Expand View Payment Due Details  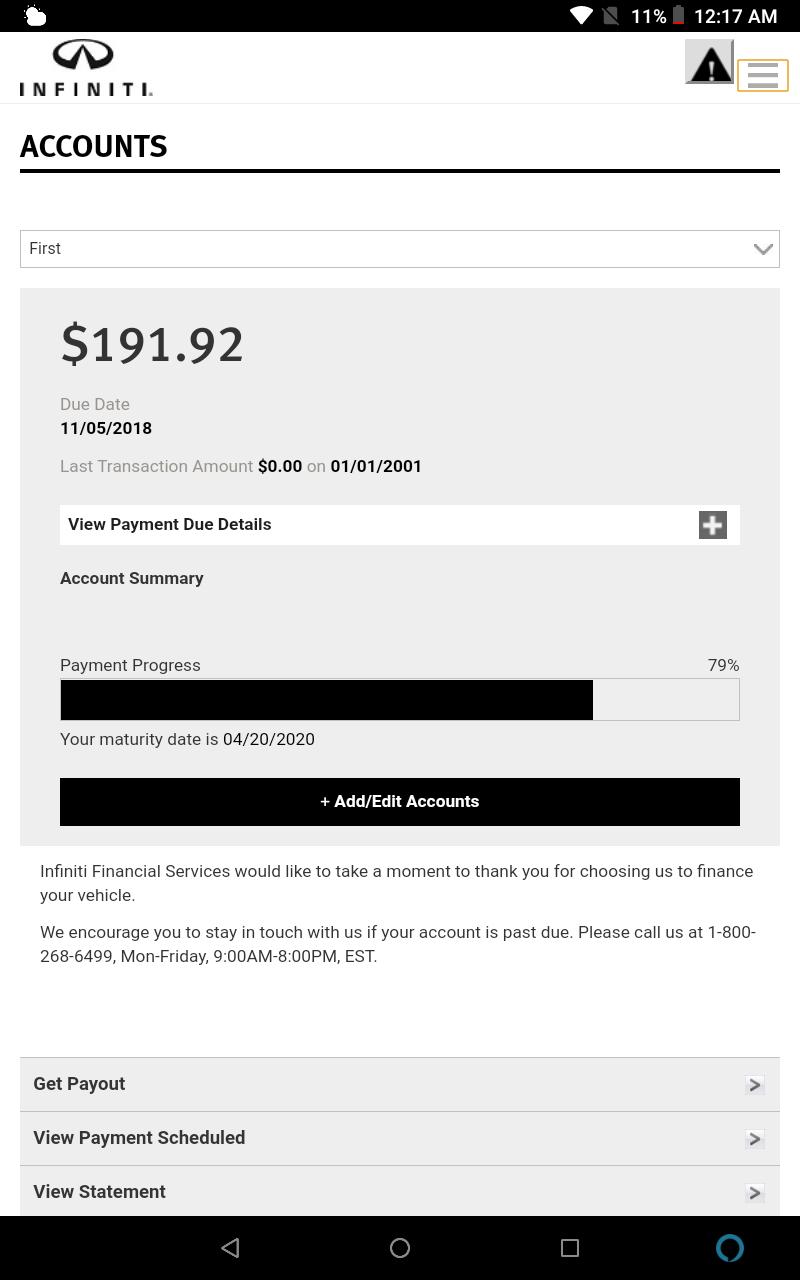pos(400,525)
